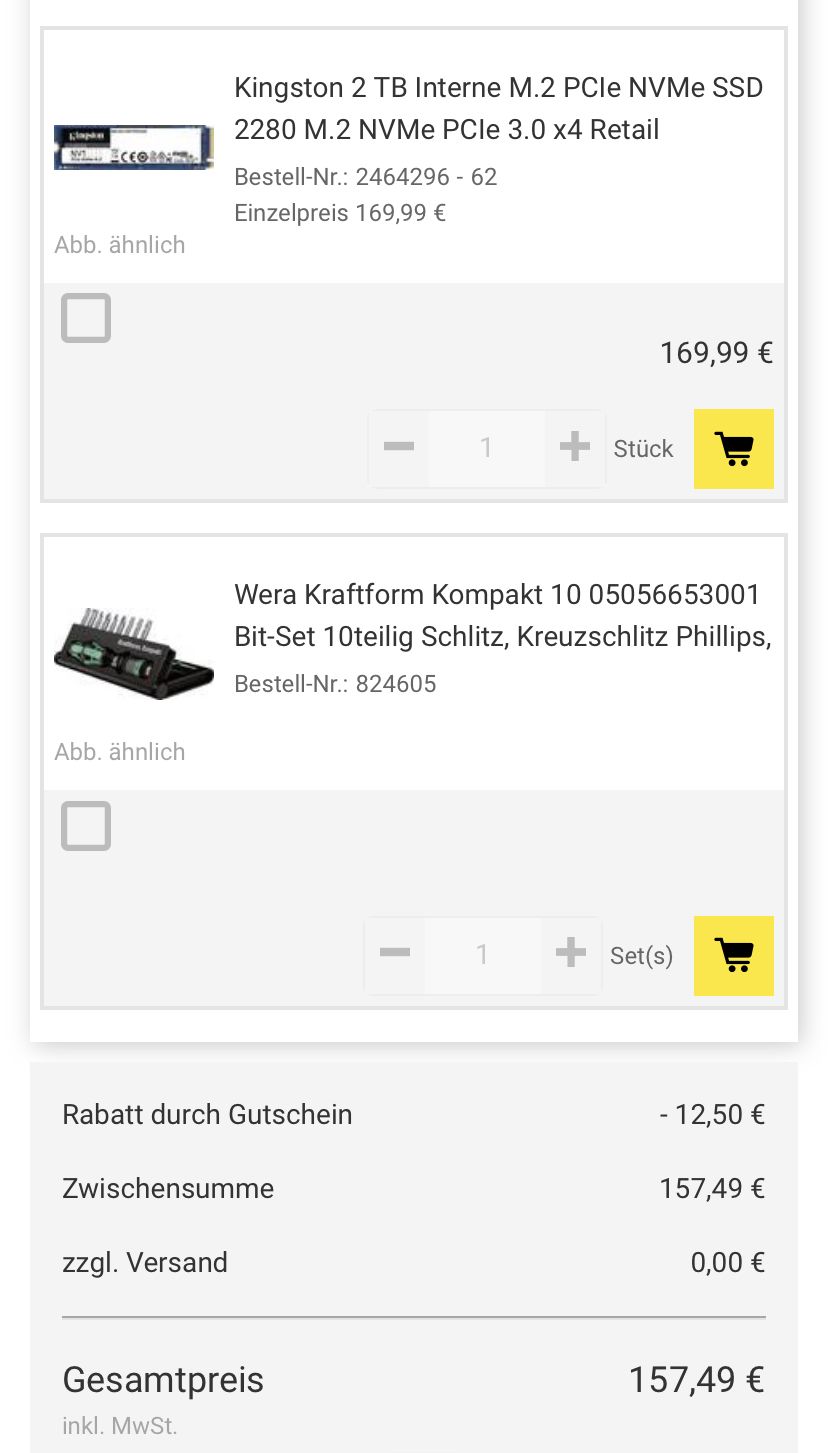Open the Kingston 2 TB NVMe SSD title link

pos(498,108)
